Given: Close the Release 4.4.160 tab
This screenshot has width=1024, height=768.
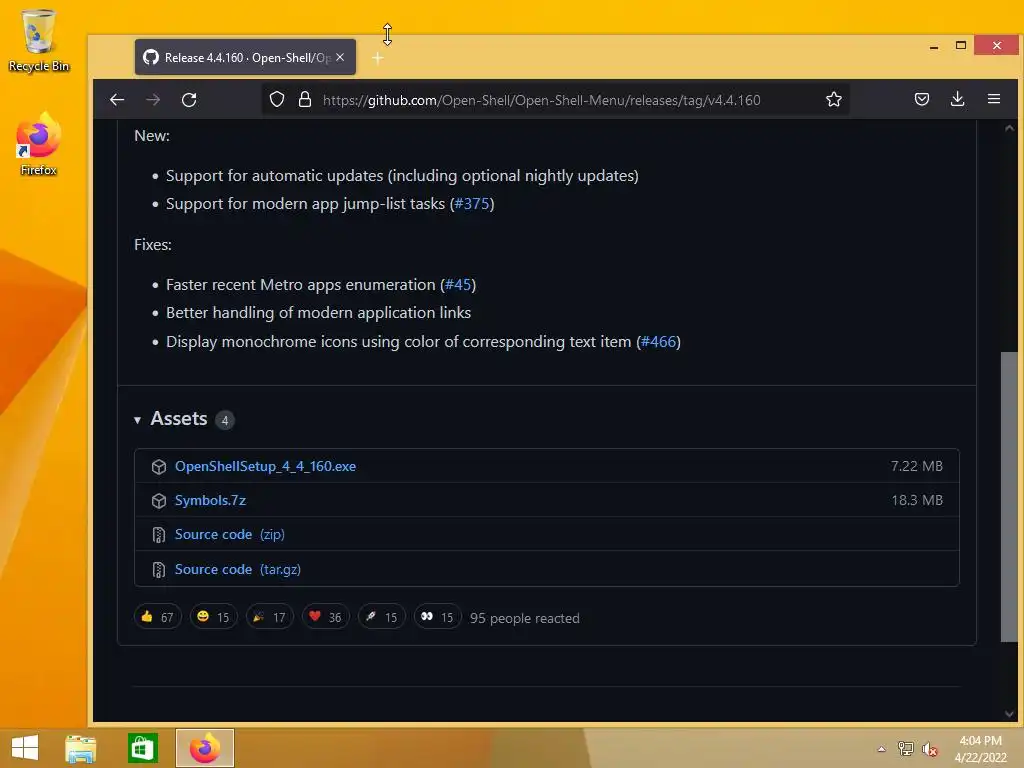Looking at the screenshot, I should click(x=340, y=57).
